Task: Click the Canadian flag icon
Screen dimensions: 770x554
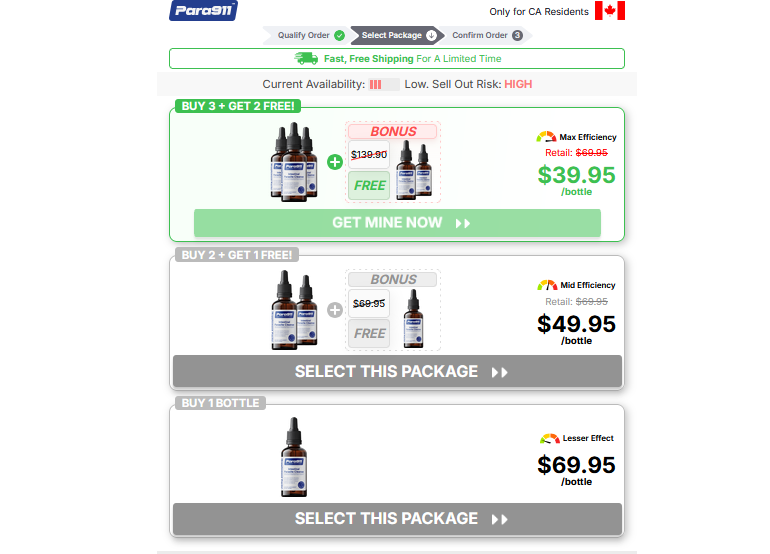Action: coord(609,10)
